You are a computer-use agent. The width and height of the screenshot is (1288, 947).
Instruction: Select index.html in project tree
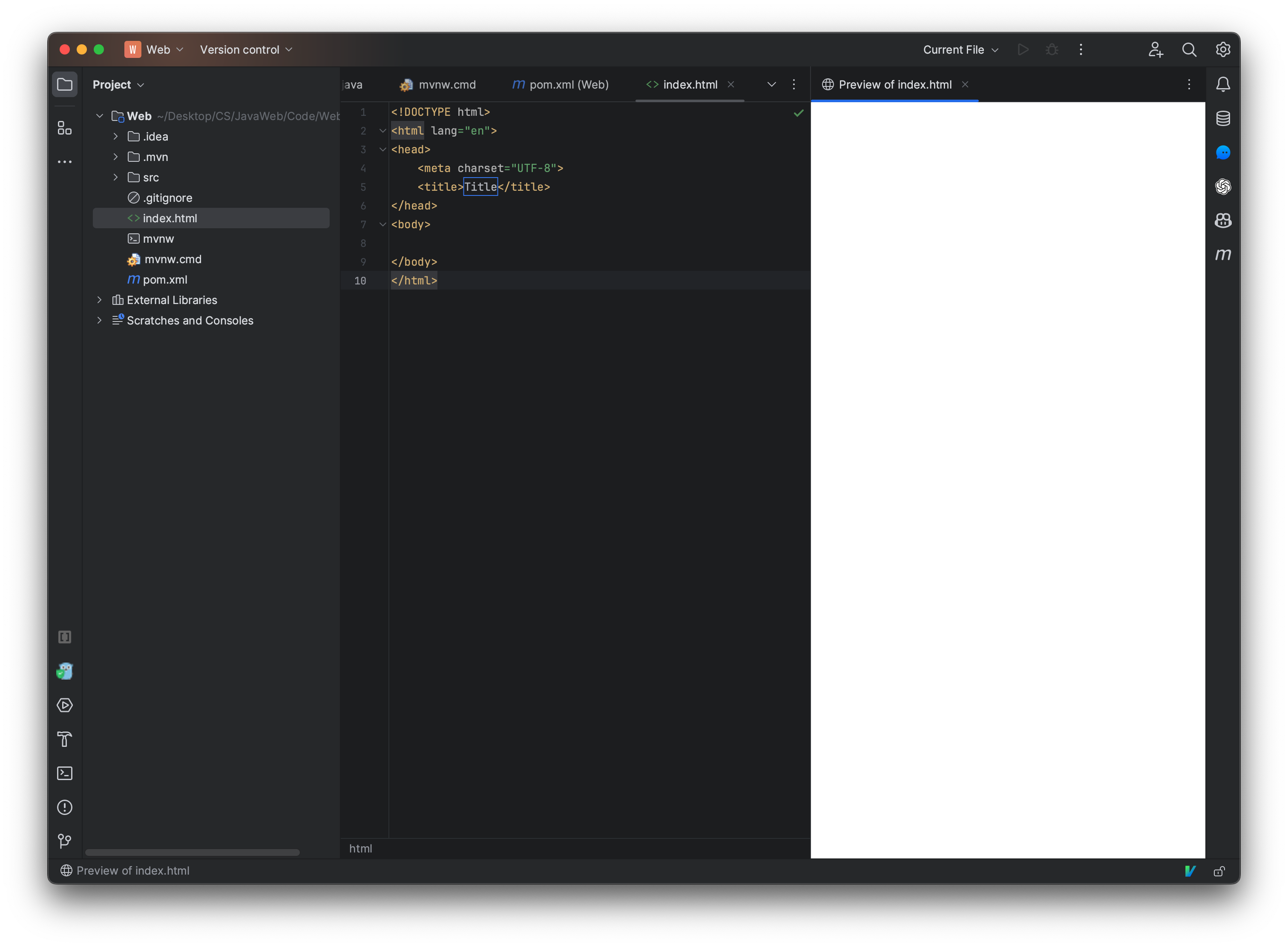coord(211,218)
